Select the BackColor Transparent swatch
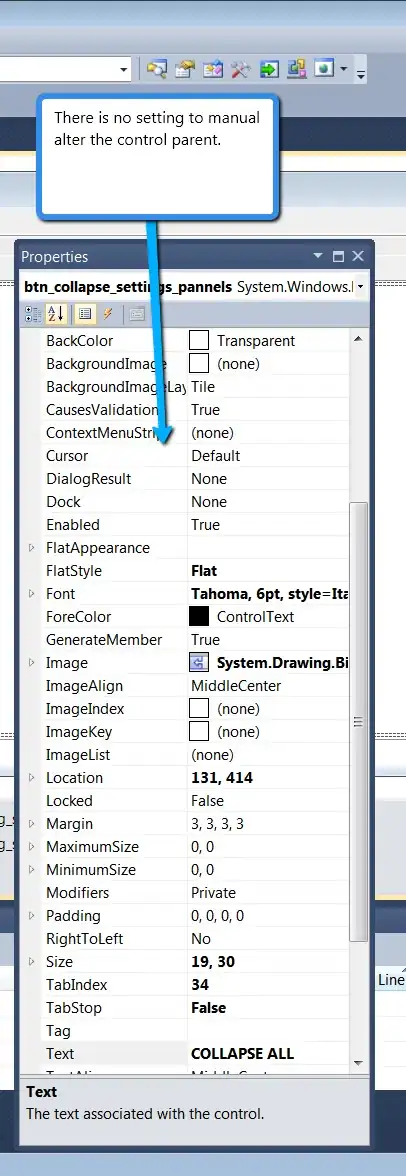Viewport: 406px width, 1176px height. click(x=199, y=340)
